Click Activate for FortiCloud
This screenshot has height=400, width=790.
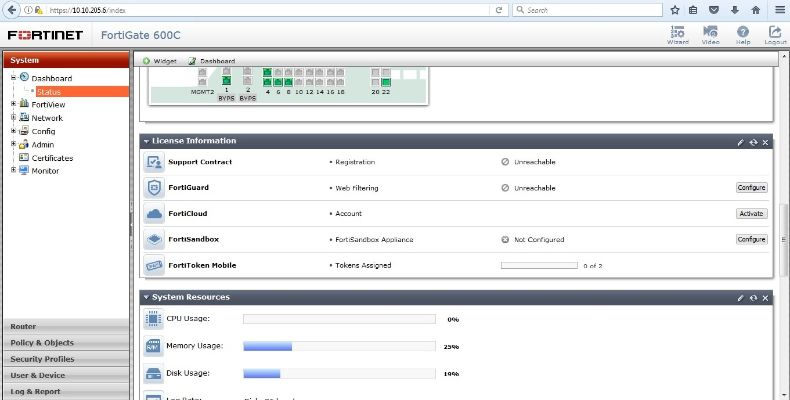coord(751,214)
